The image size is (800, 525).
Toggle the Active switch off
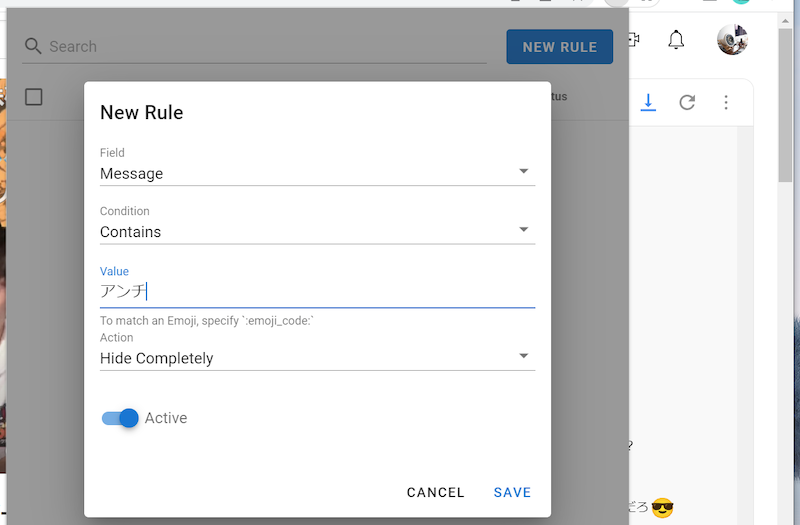click(120, 418)
